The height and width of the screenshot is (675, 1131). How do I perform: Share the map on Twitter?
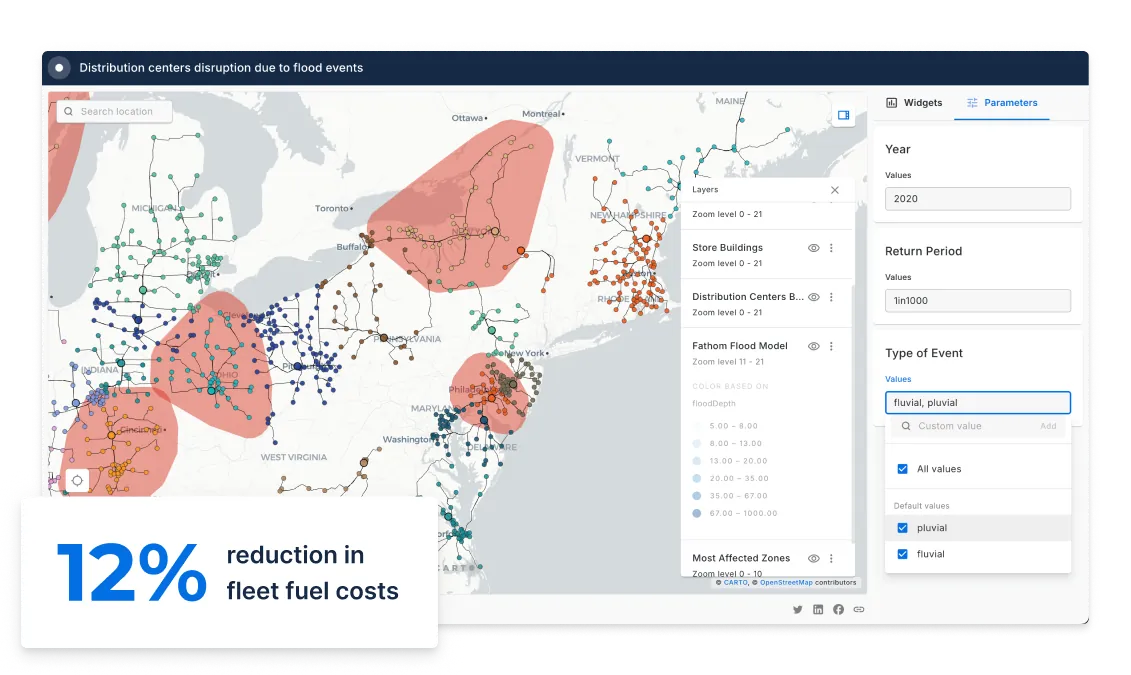pos(797,609)
